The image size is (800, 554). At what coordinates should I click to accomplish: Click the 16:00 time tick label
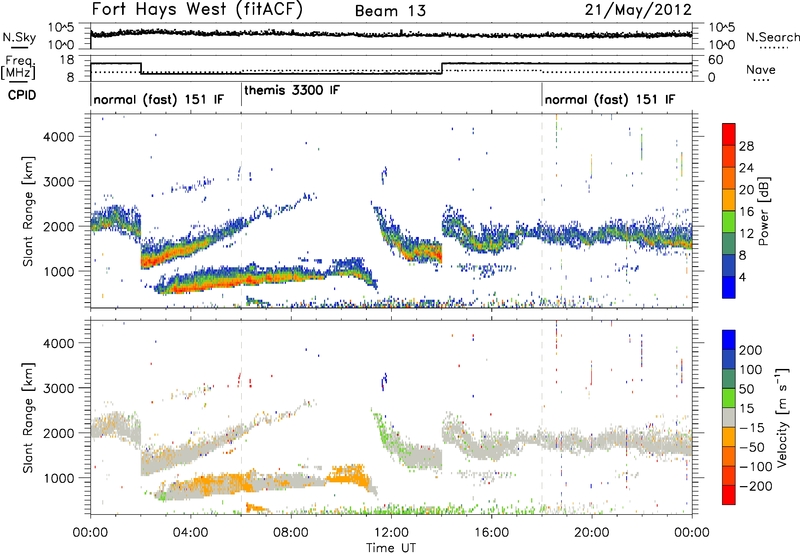pos(491,533)
